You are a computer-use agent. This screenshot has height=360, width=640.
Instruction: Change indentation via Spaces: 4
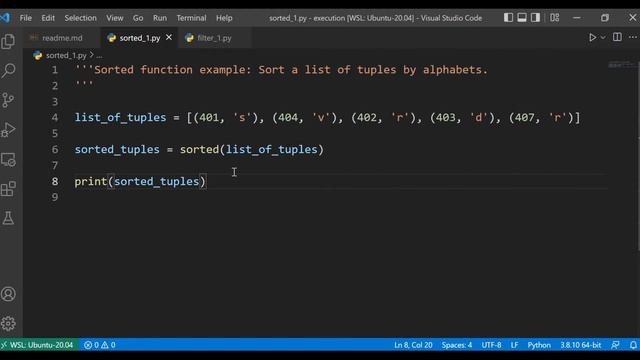457,345
